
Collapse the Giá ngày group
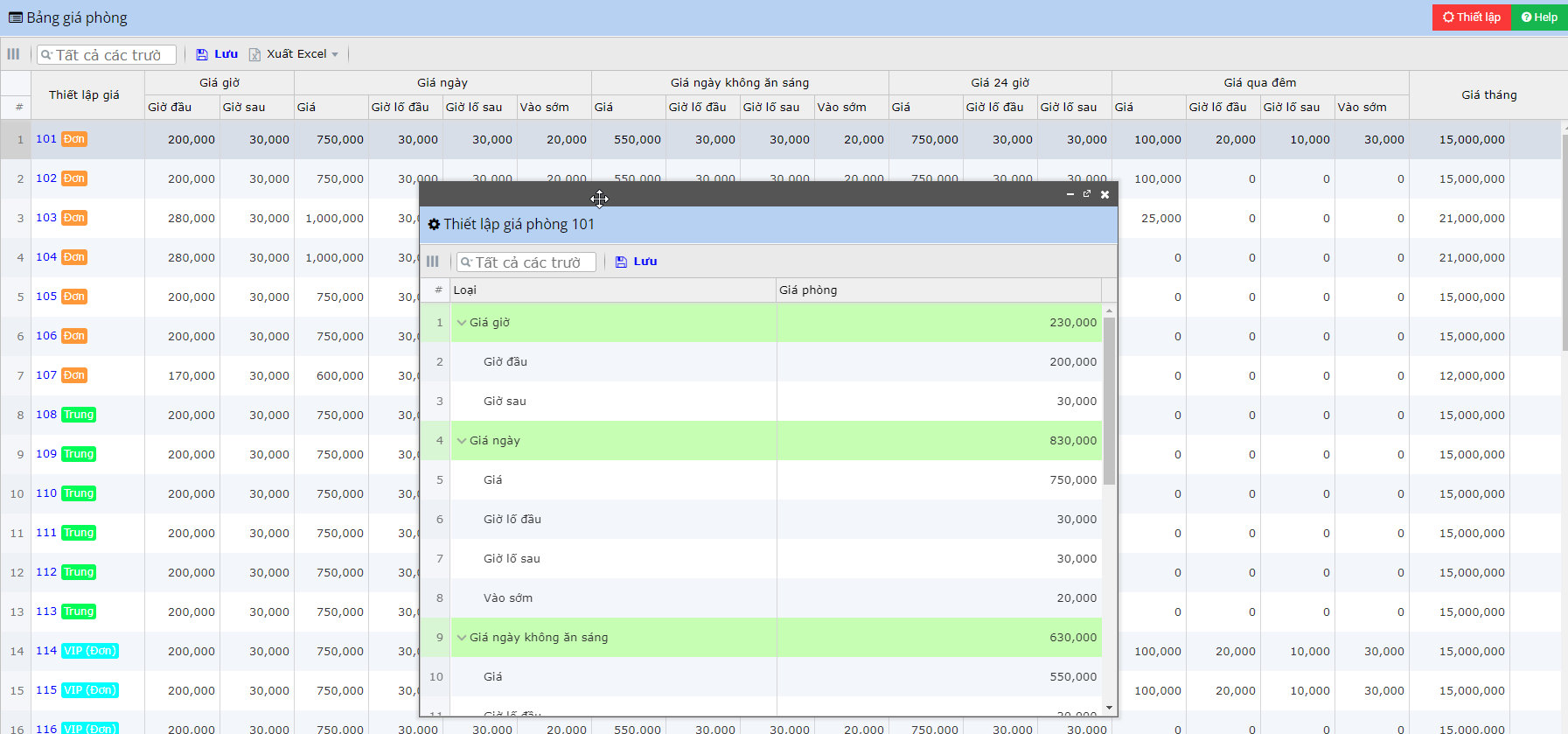click(462, 441)
